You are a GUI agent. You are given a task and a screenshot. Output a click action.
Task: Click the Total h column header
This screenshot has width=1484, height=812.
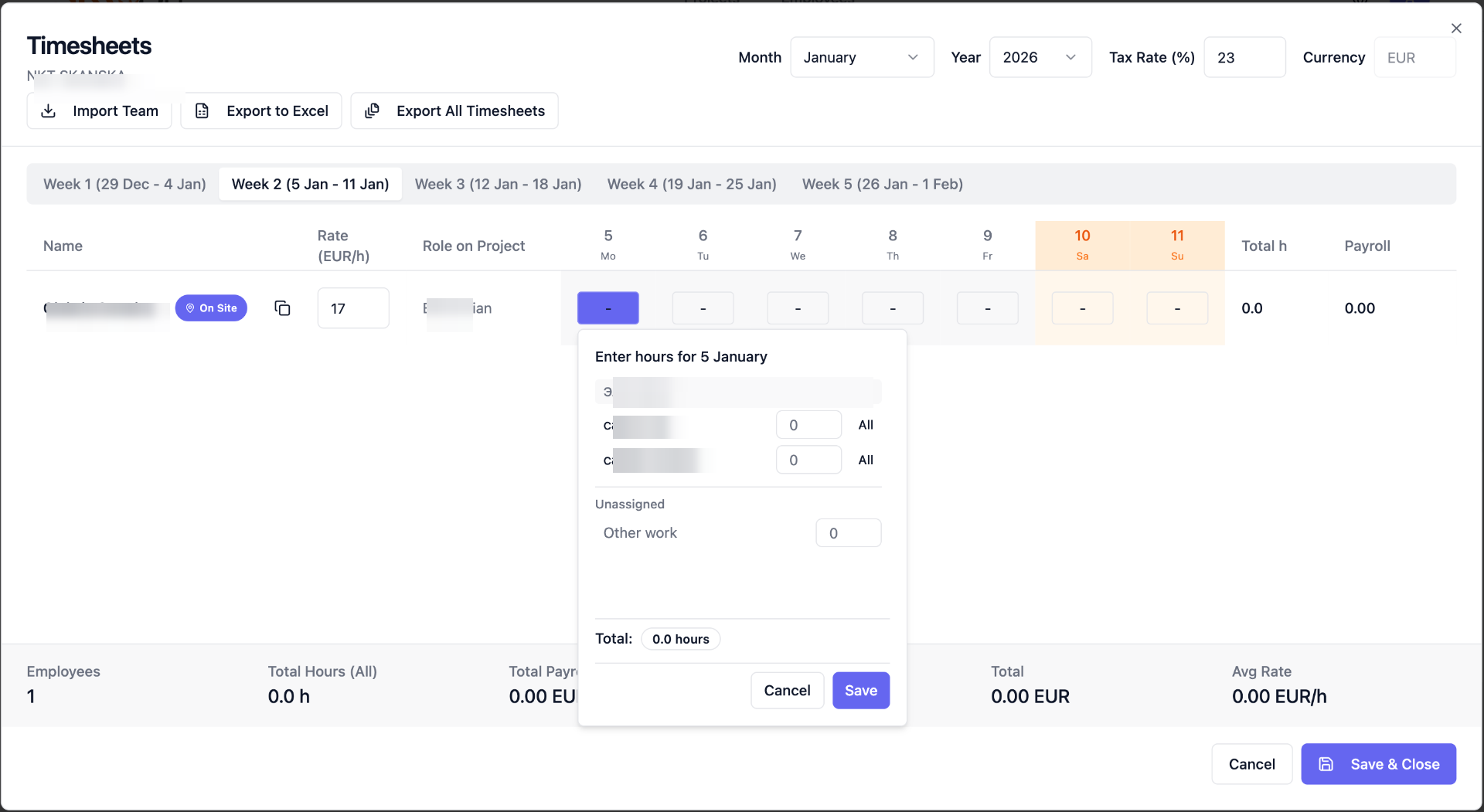pos(1264,246)
